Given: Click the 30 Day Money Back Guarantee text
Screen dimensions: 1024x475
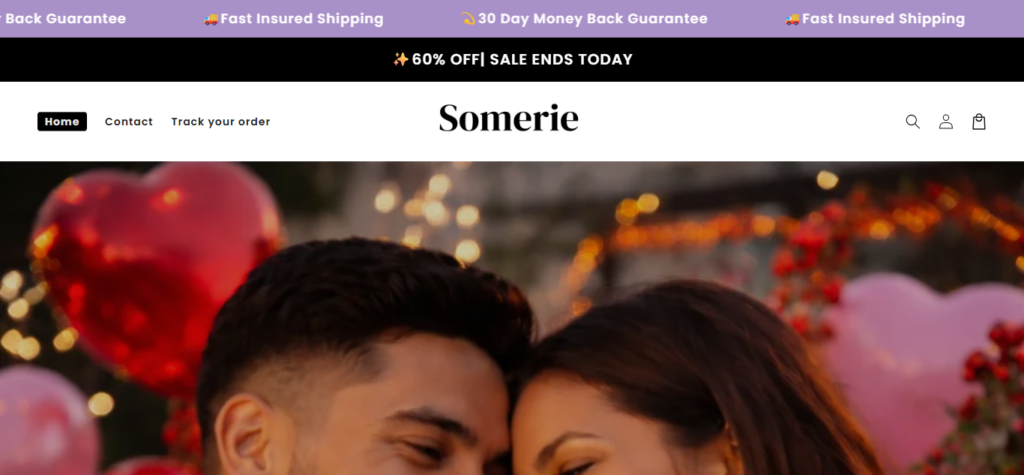Looking at the screenshot, I should pyautogui.click(x=592, y=19).
